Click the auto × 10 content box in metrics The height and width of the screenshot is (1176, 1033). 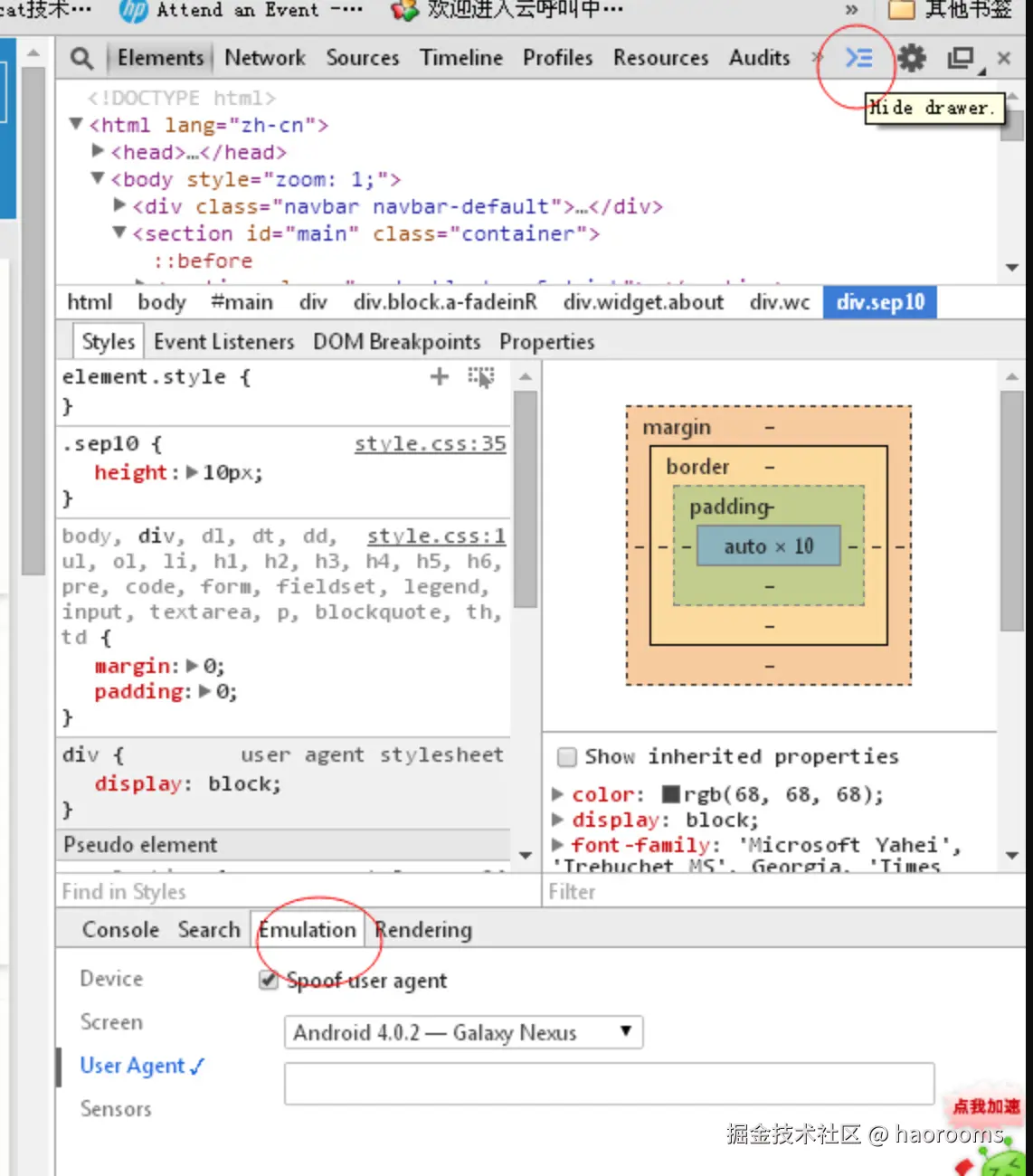tap(769, 546)
